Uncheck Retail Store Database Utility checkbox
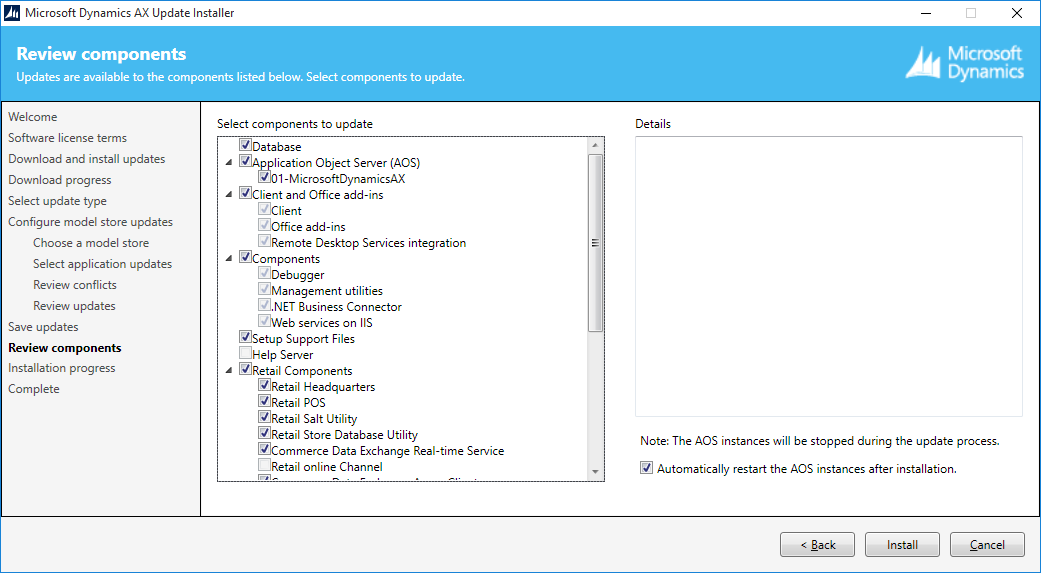Image resolution: width=1041 pixels, height=573 pixels. tap(264, 433)
